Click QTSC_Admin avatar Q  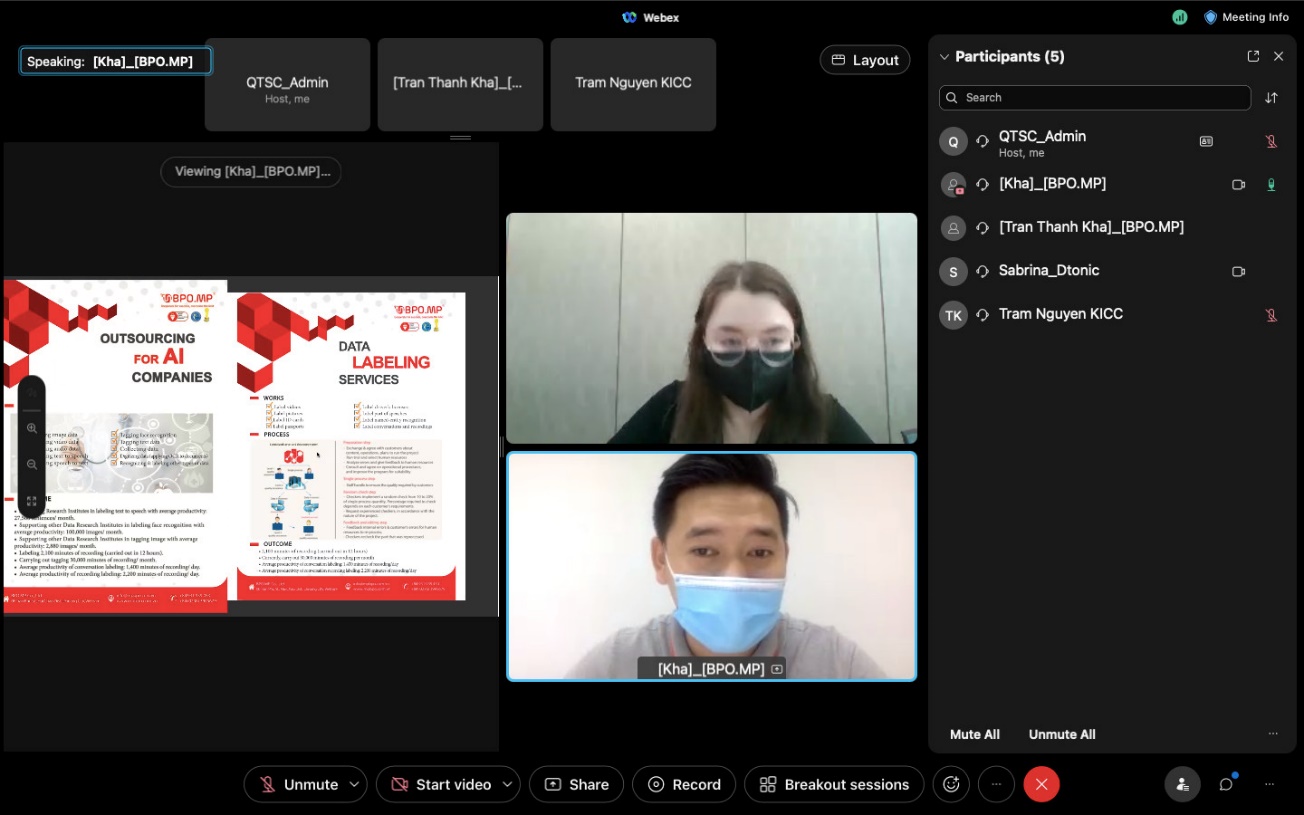tap(953, 142)
